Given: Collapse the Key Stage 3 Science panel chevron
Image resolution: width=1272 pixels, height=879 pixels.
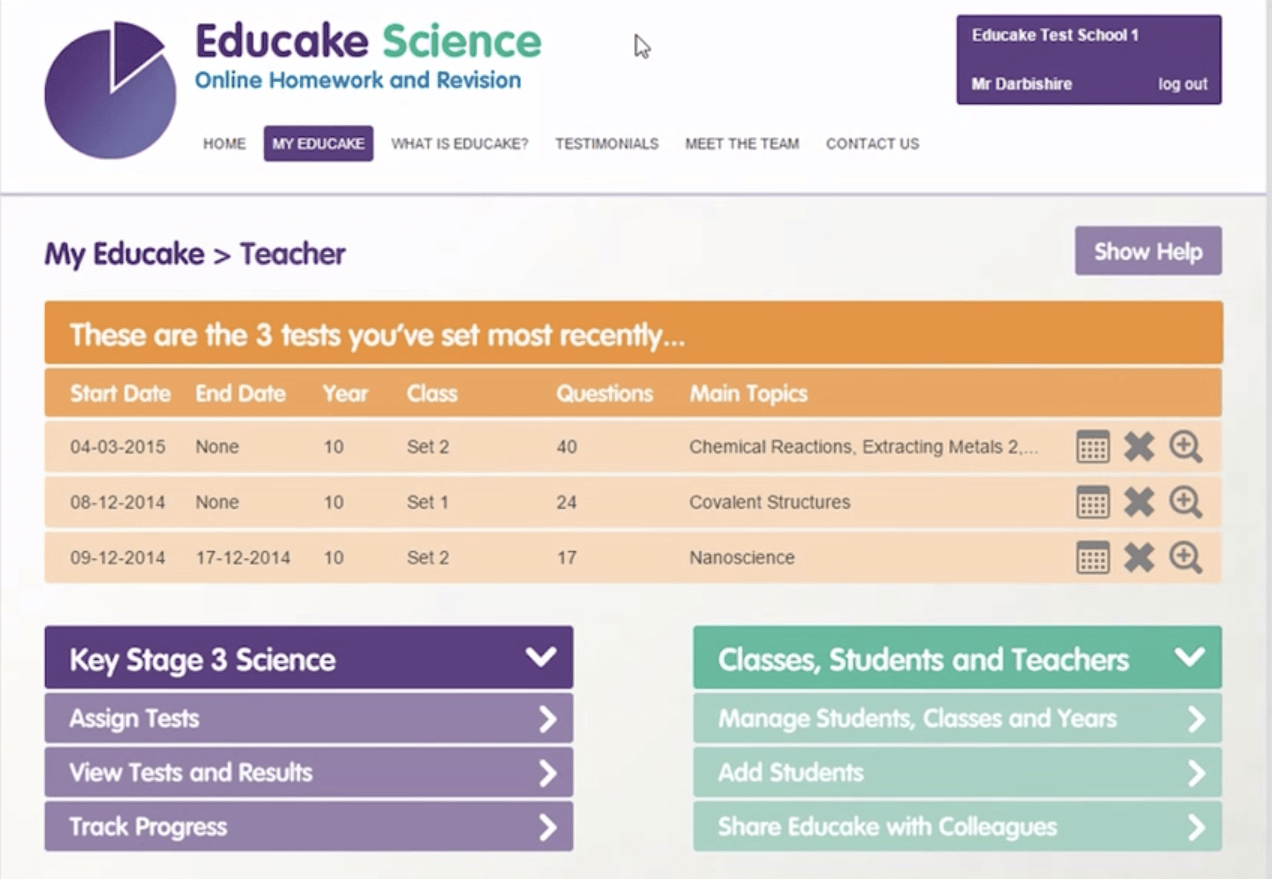Looking at the screenshot, I should pyautogui.click(x=541, y=659).
